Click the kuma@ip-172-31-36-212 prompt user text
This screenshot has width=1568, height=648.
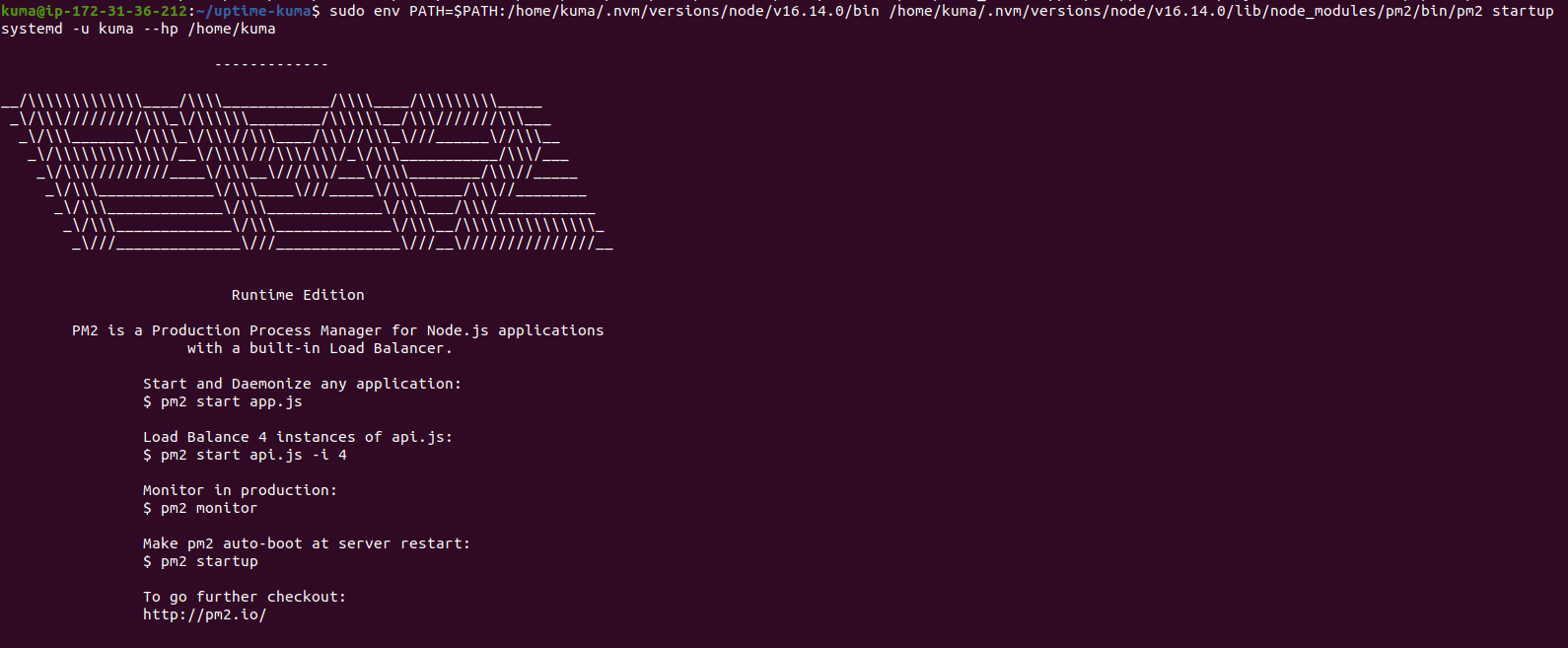(94, 11)
